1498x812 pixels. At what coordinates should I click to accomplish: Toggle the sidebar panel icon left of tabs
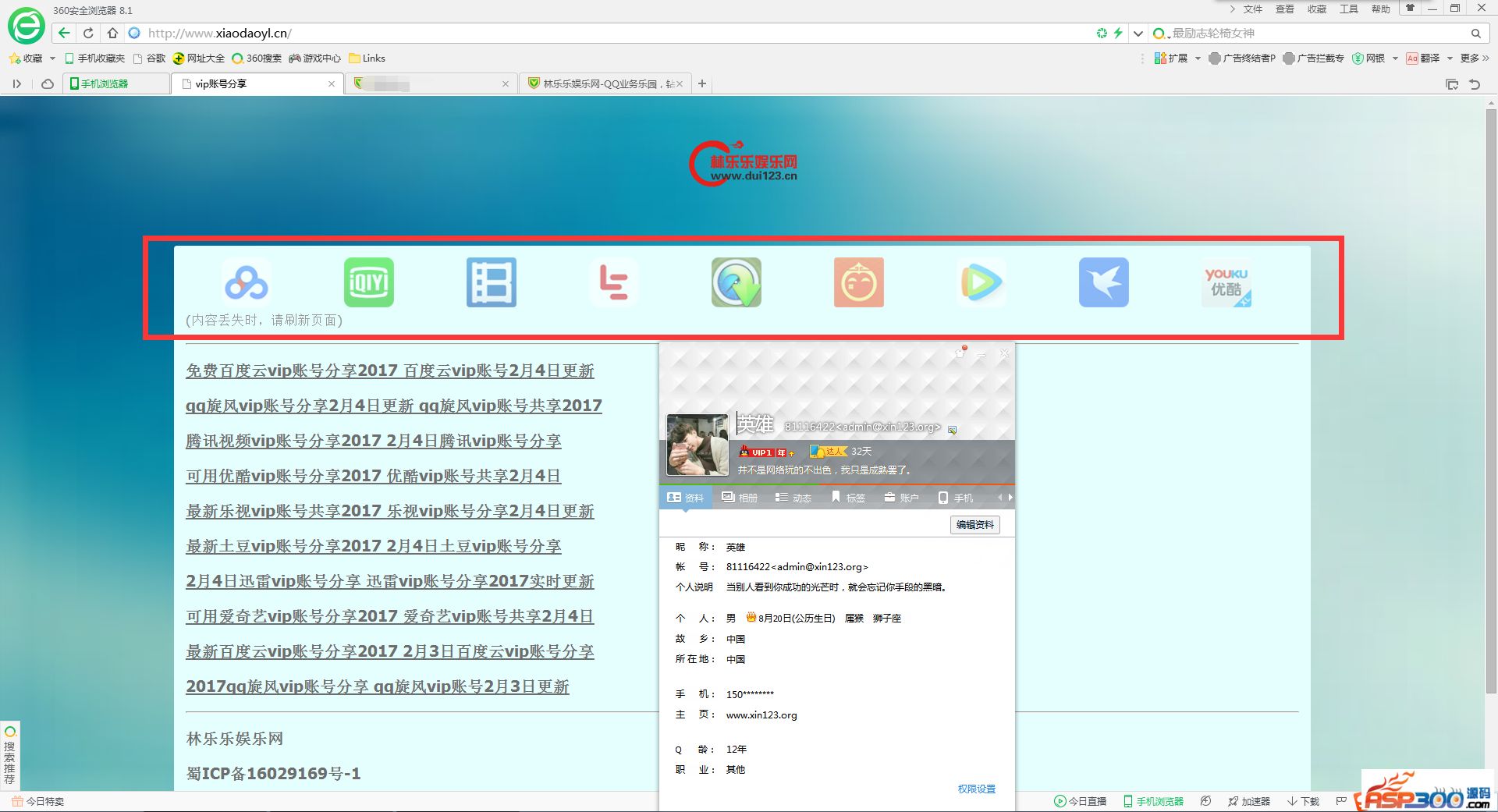pos(16,83)
